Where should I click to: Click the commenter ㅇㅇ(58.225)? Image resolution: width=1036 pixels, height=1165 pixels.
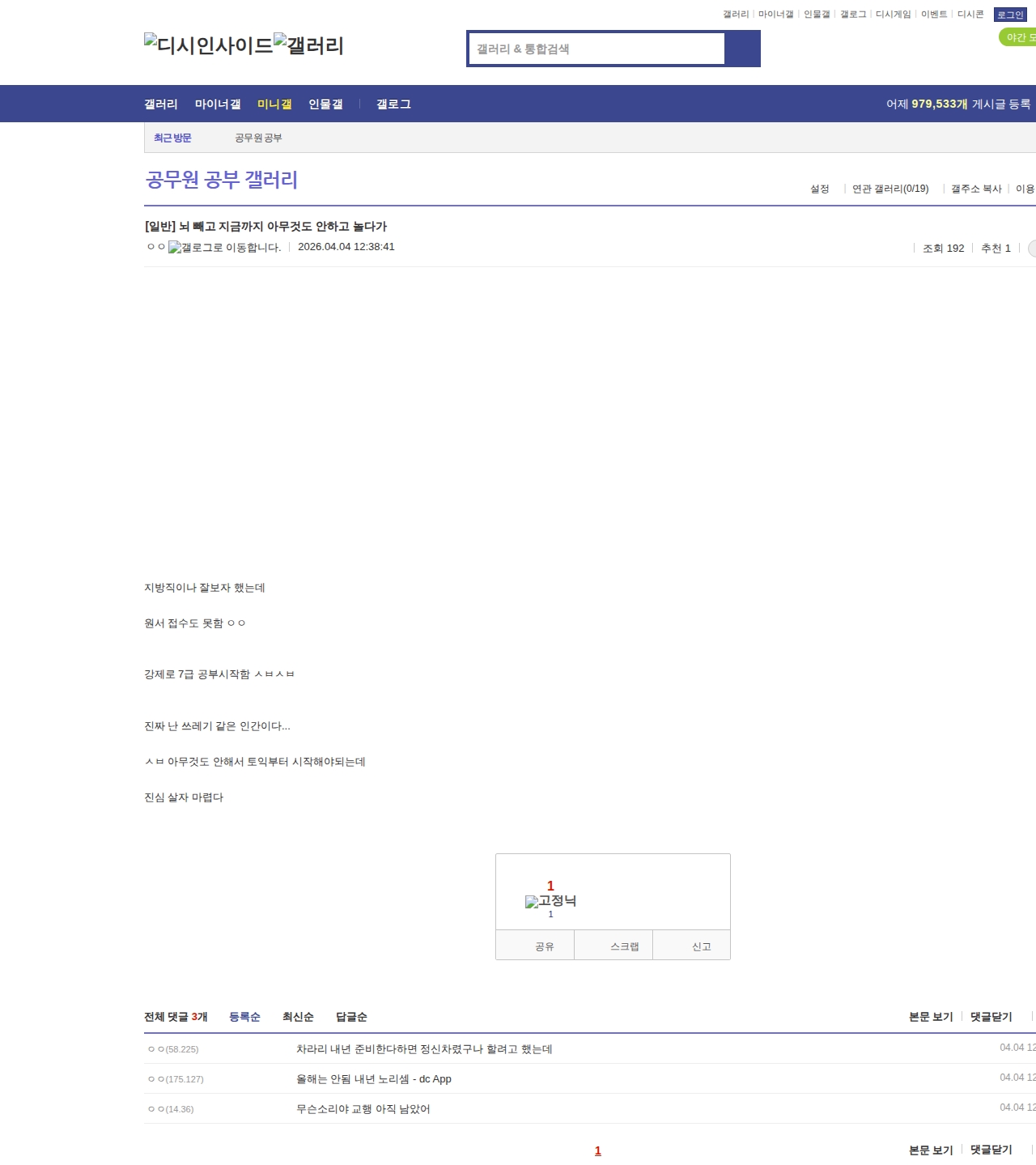coord(173,1049)
